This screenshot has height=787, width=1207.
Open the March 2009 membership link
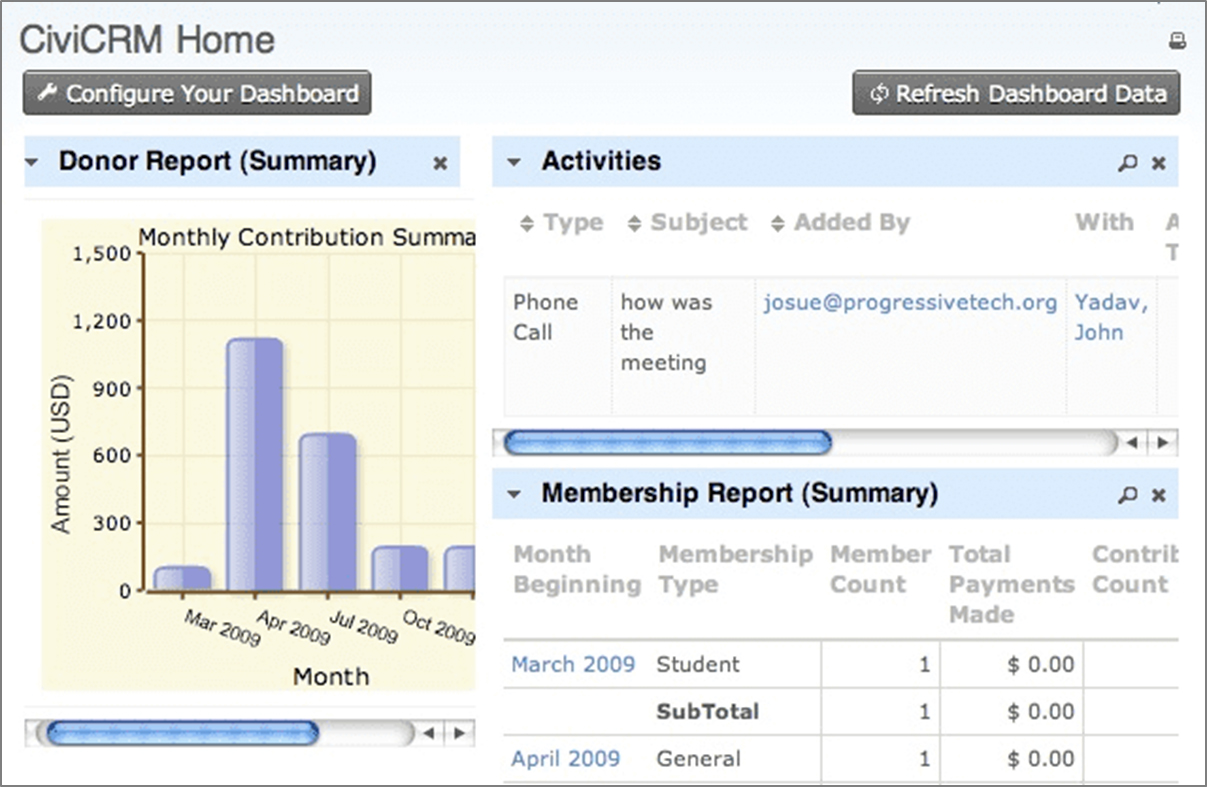pos(573,665)
